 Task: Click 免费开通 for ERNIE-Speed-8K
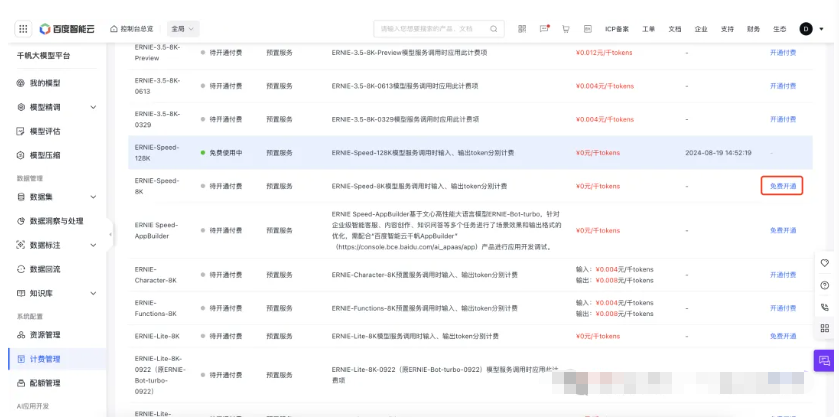(x=783, y=186)
